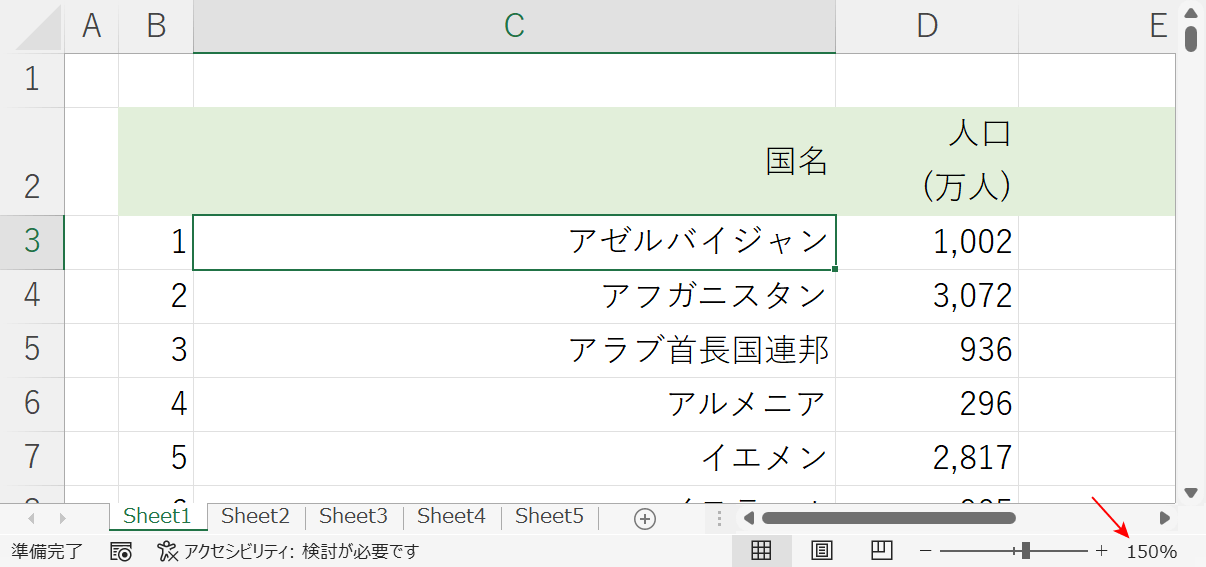Click the cell with population 2,817
The height and width of the screenshot is (567, 1206).
926,458
